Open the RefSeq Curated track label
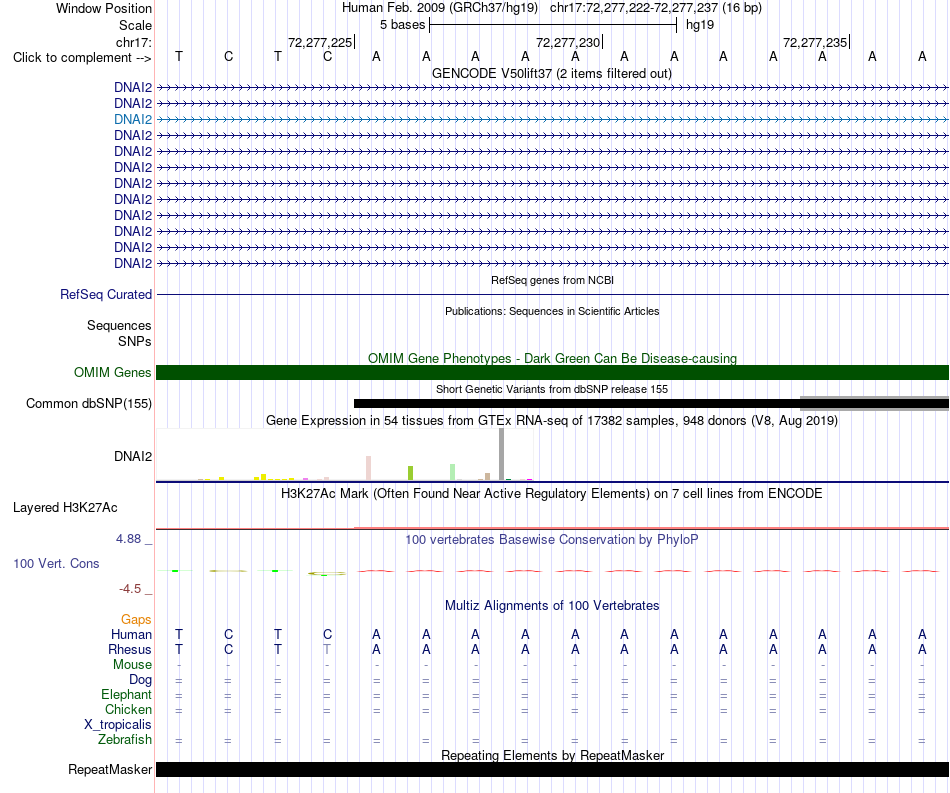Image resolution: width=950 pixels, height=793 pixels. click(106, 294)
